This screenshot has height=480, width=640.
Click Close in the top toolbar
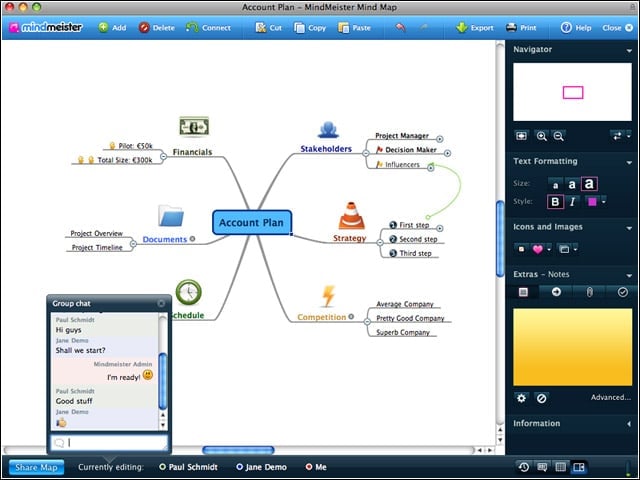(618, 28)
